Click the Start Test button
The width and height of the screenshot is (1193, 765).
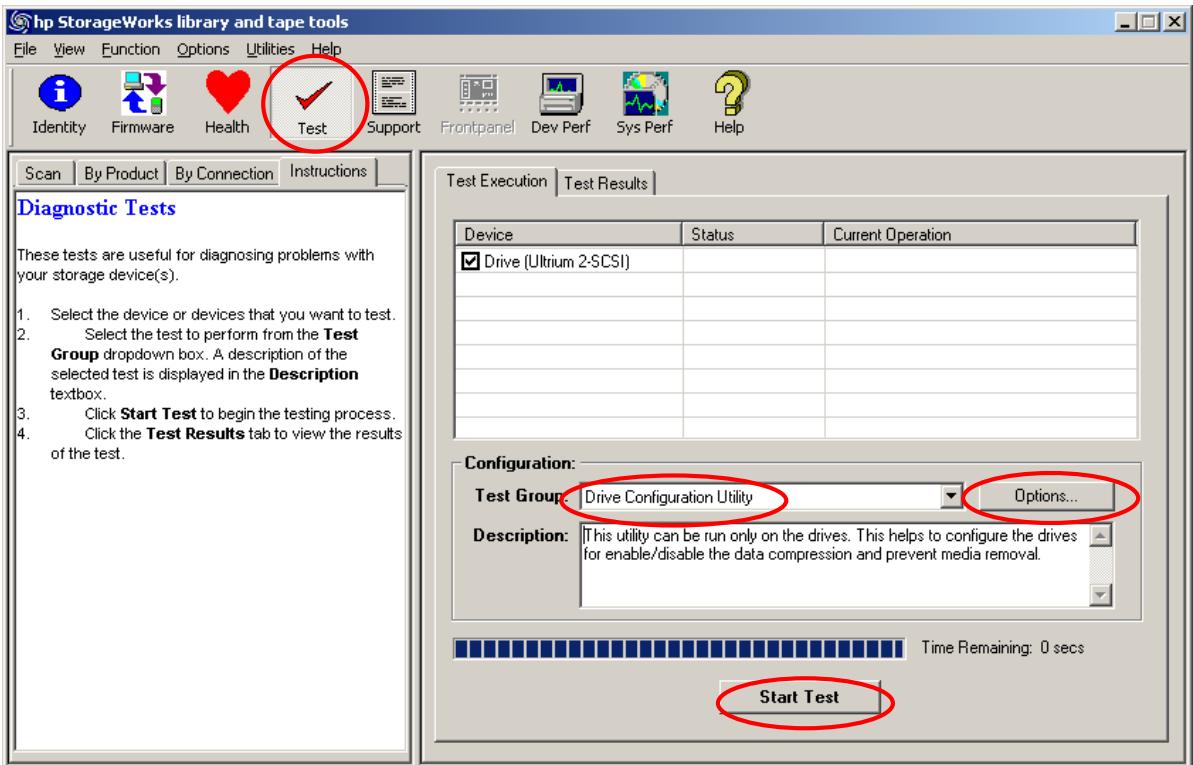pos(800,697)
